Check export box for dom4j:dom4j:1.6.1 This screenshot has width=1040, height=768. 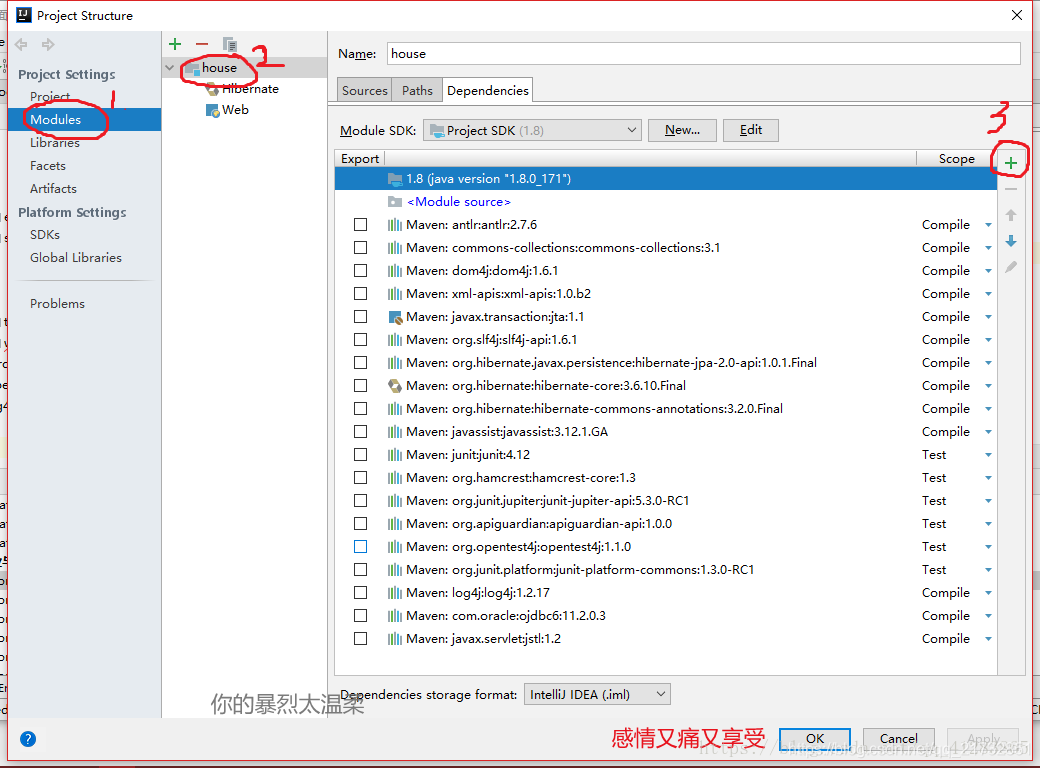coord(360,271)
